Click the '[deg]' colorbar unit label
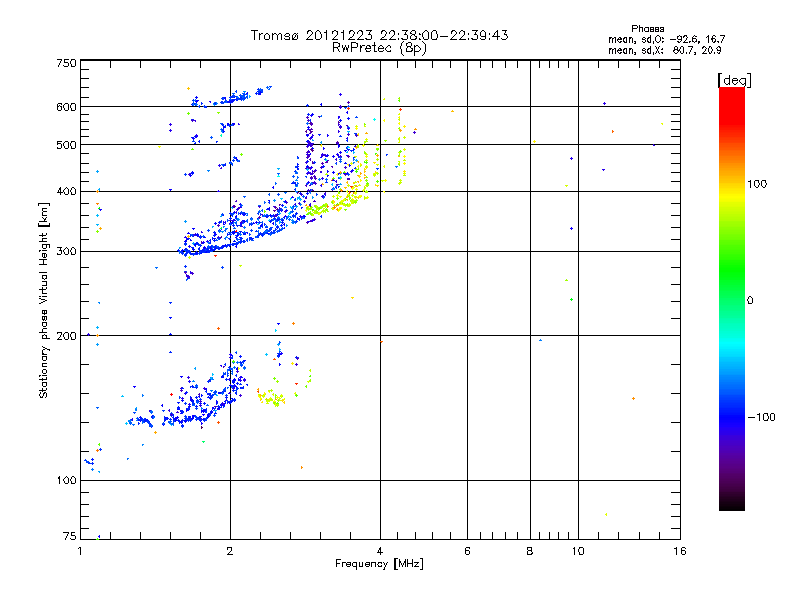The image size is (800, 600). (734, 80)
